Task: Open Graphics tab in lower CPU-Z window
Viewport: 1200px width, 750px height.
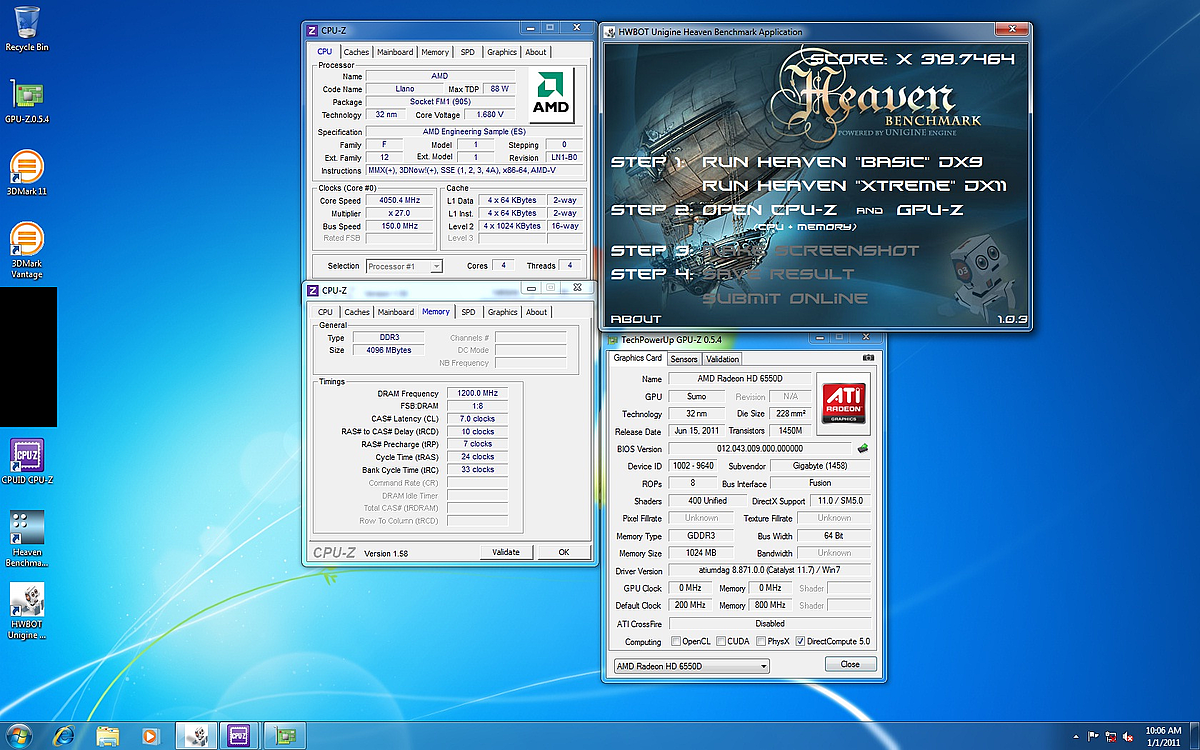Action: pos(503,312)
